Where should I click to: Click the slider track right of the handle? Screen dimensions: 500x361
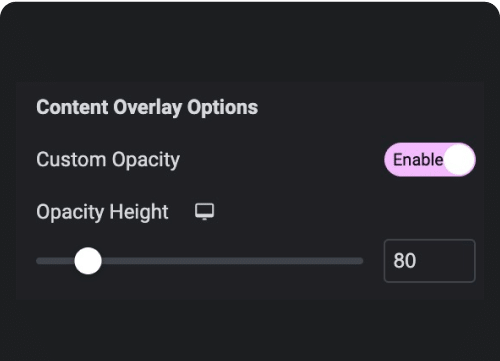[232, 261]
